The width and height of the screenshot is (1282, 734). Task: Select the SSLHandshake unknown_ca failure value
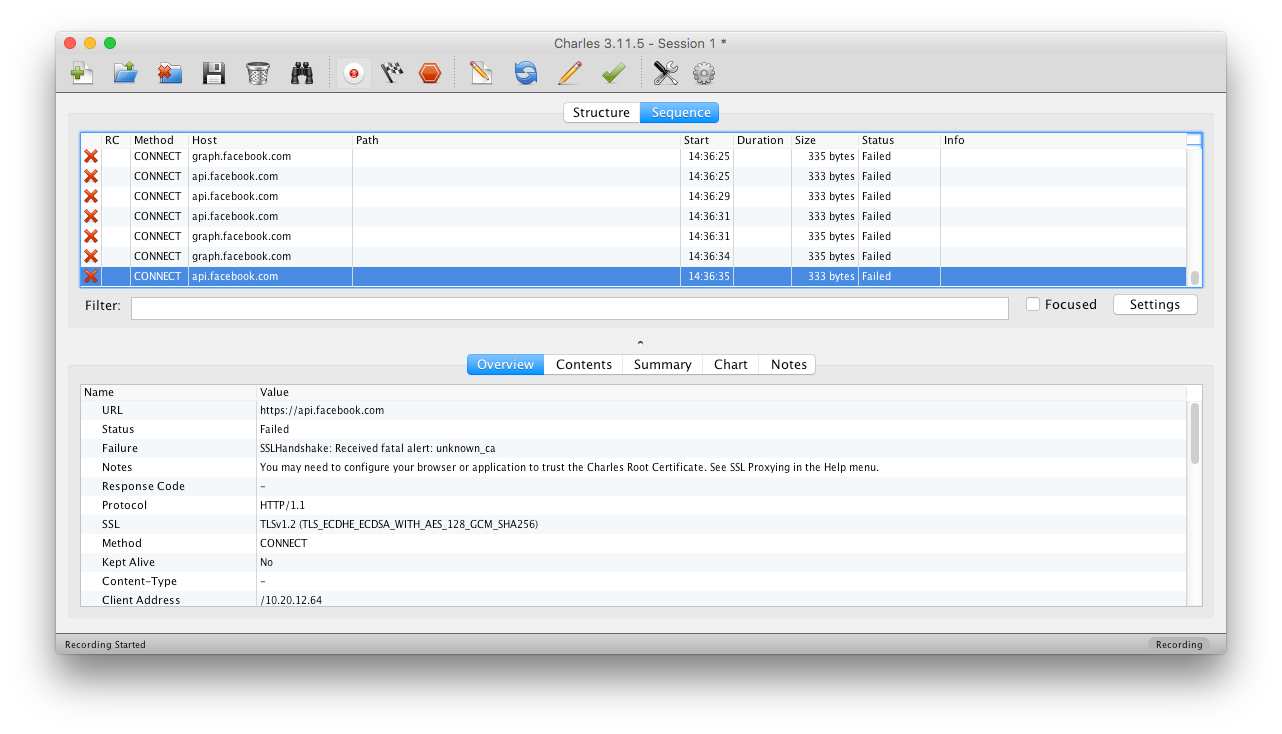(378, 448)
